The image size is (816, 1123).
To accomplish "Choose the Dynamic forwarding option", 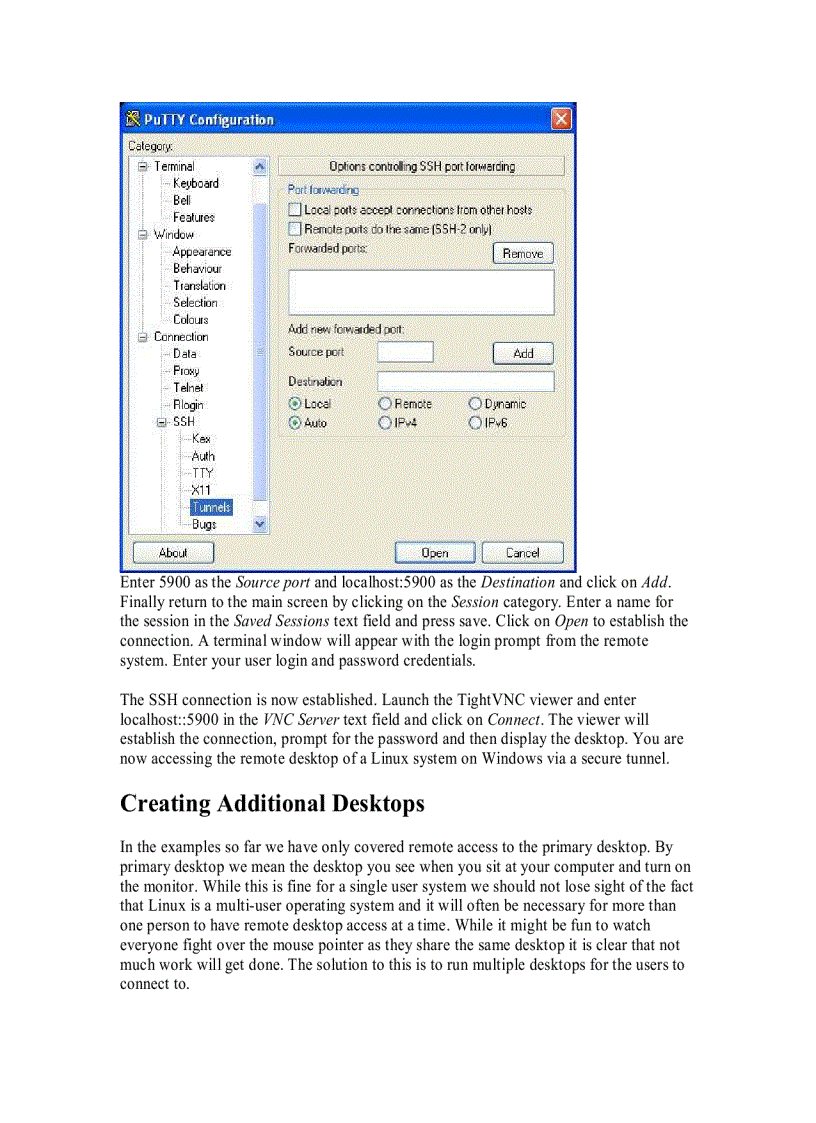I will [474, 403].
